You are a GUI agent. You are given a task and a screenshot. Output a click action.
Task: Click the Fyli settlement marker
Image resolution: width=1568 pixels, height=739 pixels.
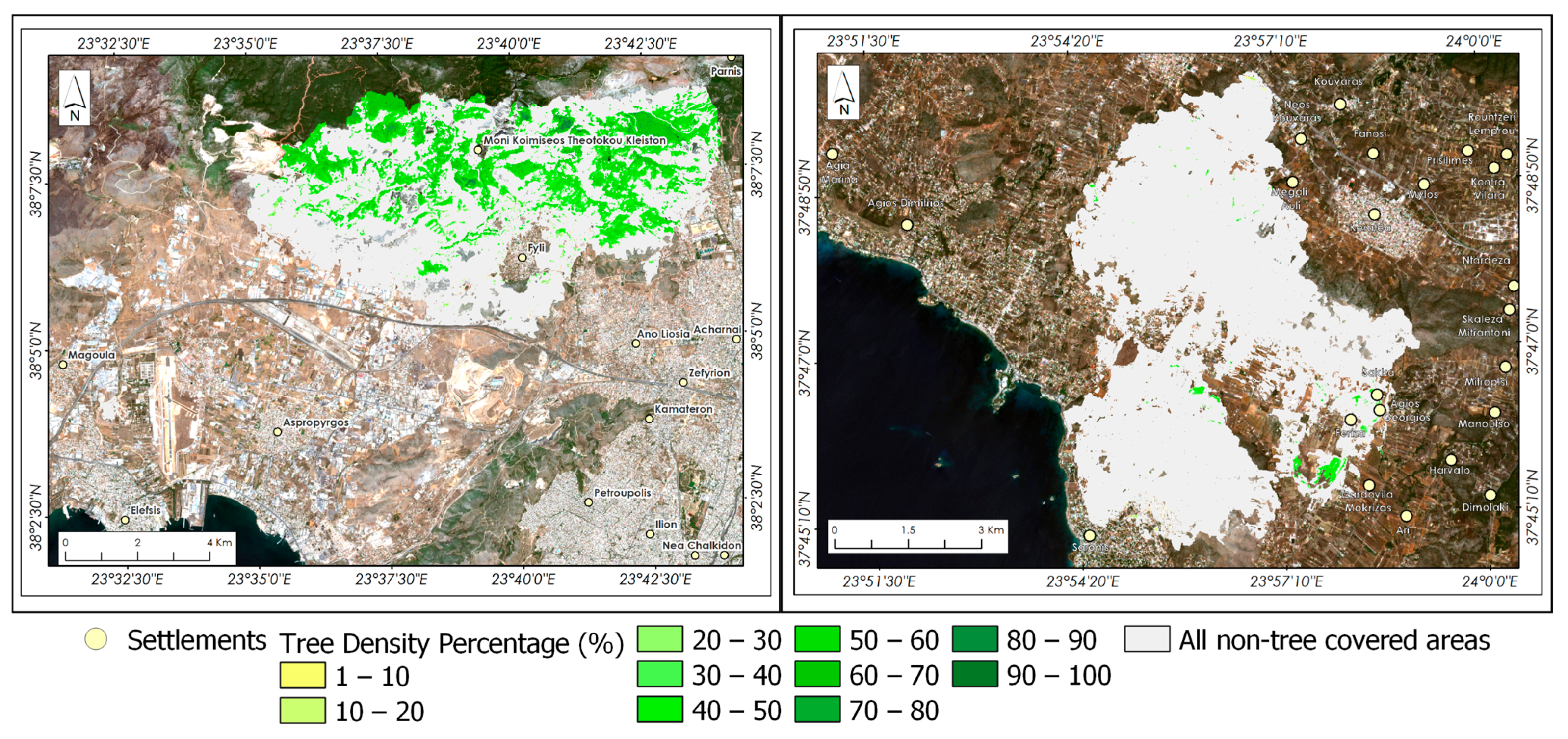(523, 258)
